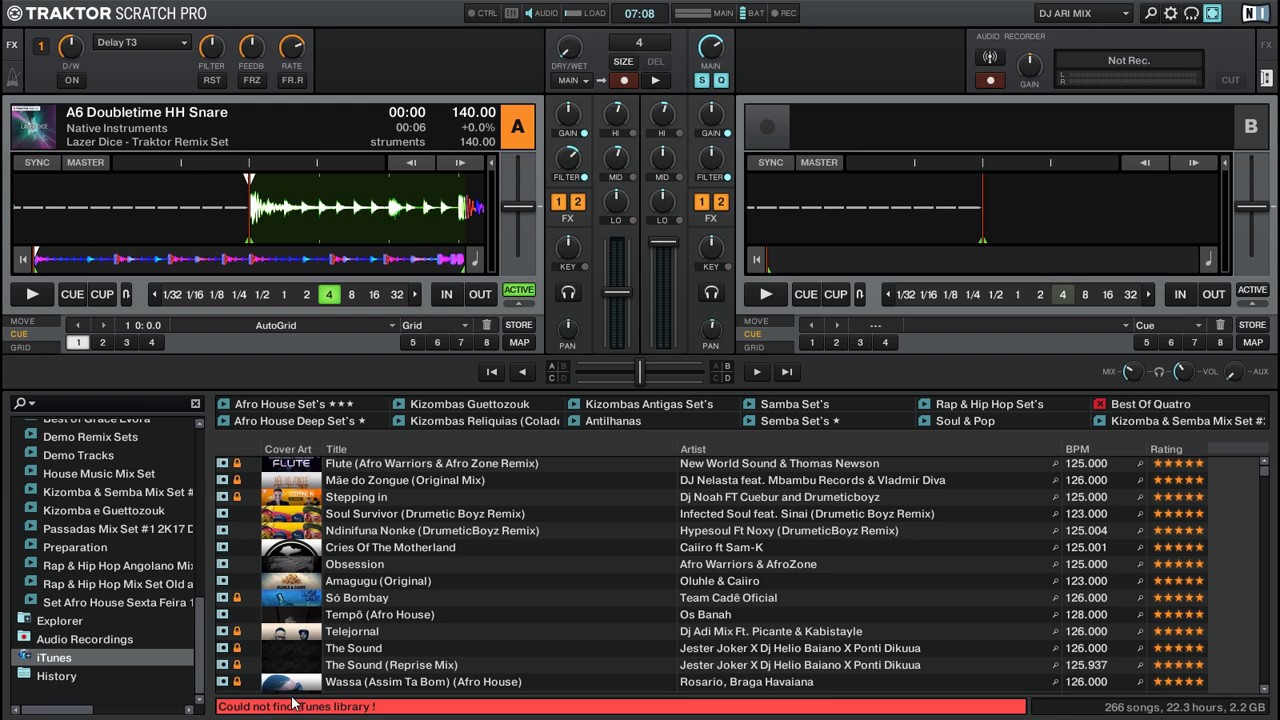Play deck A
Image resolution: width=1280 pixels, height=720 pixels.
point(32,294)
